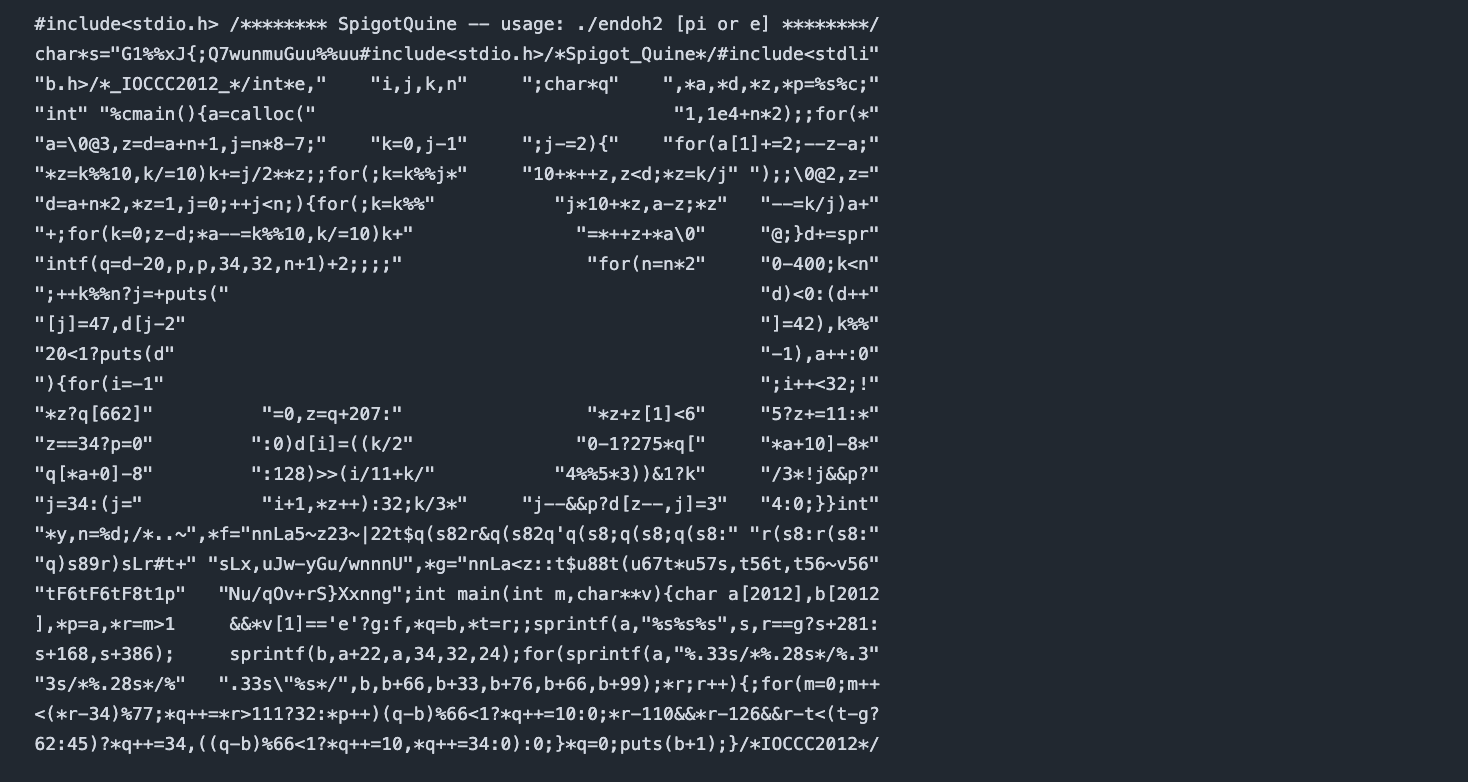The width and height of the screenshot is (1468, 782).
Task: Click the "1,1e4+n*2);;for(*" string
Action: [775, 114]
